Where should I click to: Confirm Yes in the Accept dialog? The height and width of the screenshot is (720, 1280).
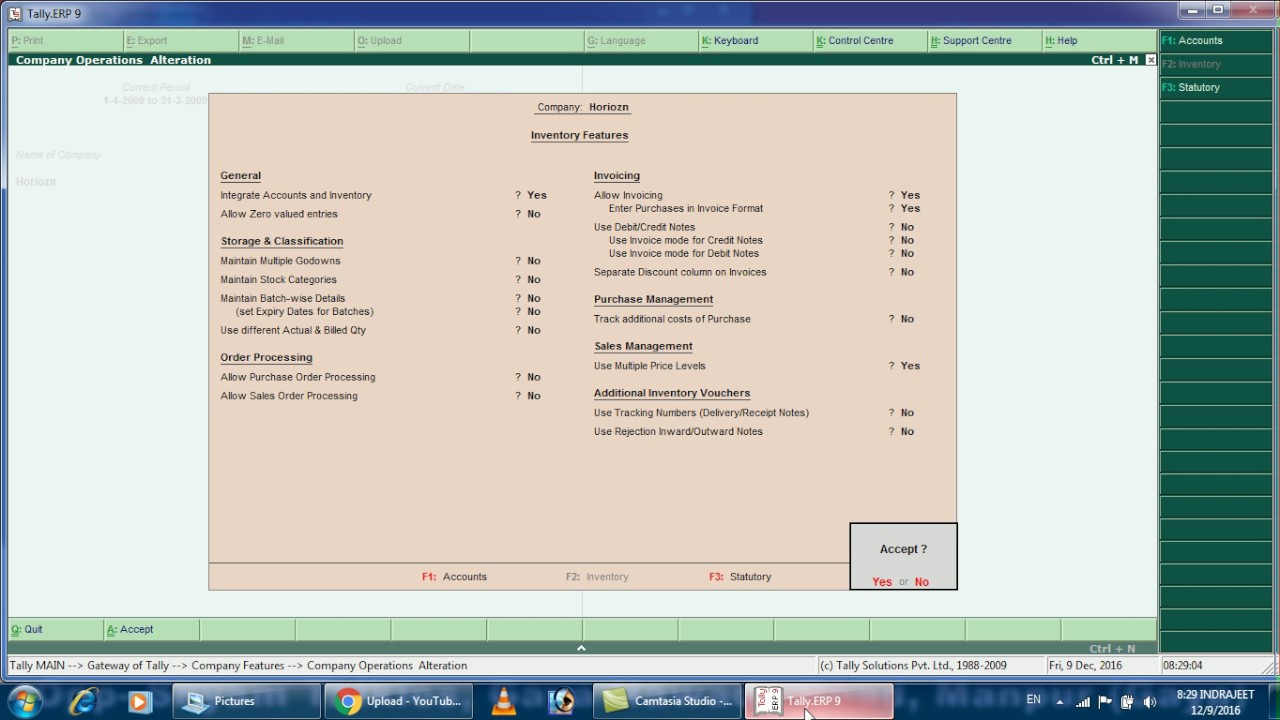(881, 582)
